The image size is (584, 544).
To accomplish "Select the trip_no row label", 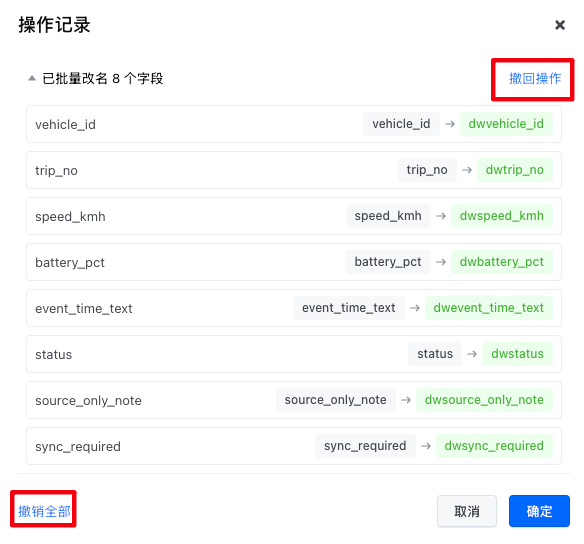I will click(56, 171).
